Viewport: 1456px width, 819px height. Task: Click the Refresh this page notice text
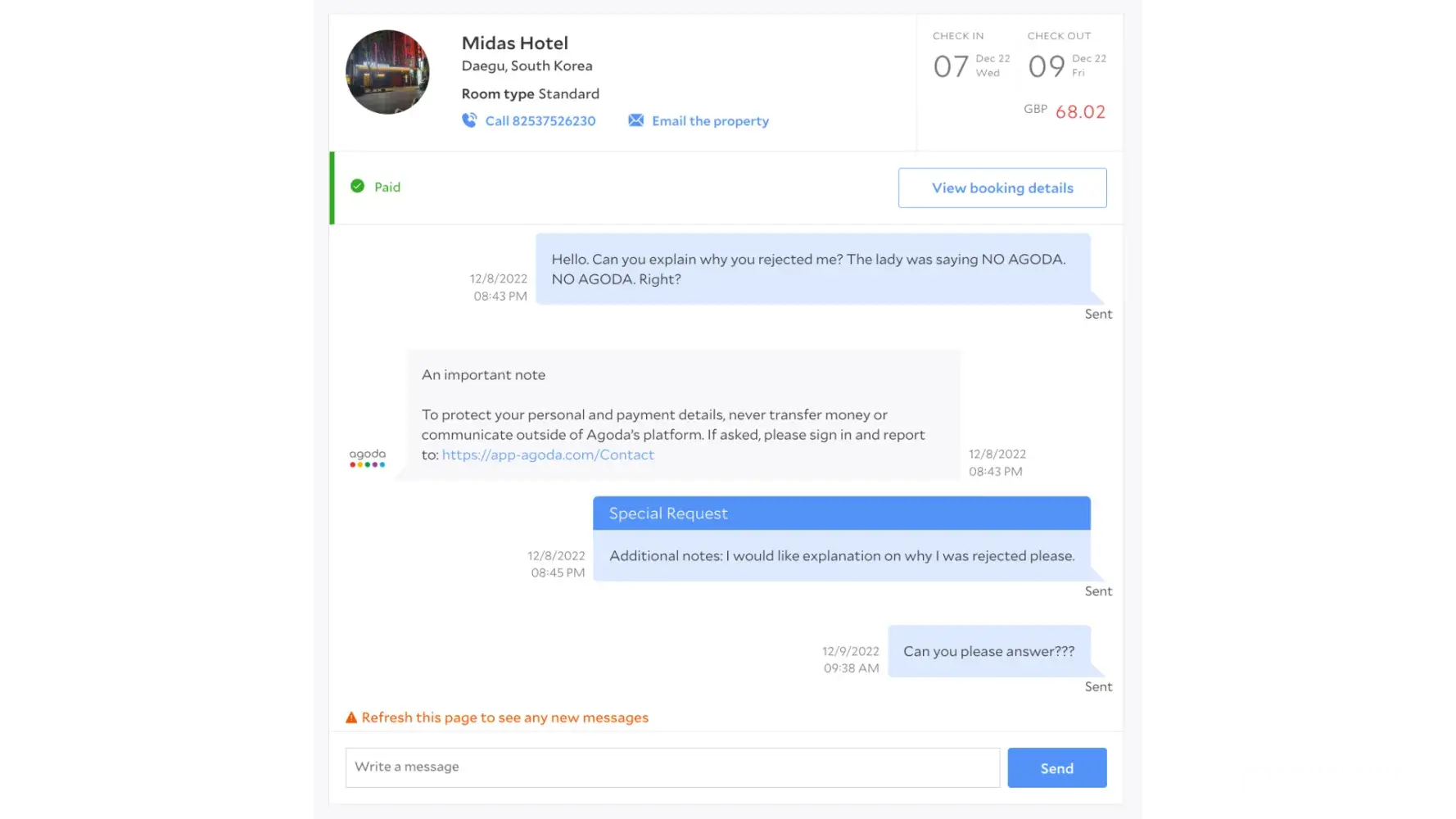[504, 717]
